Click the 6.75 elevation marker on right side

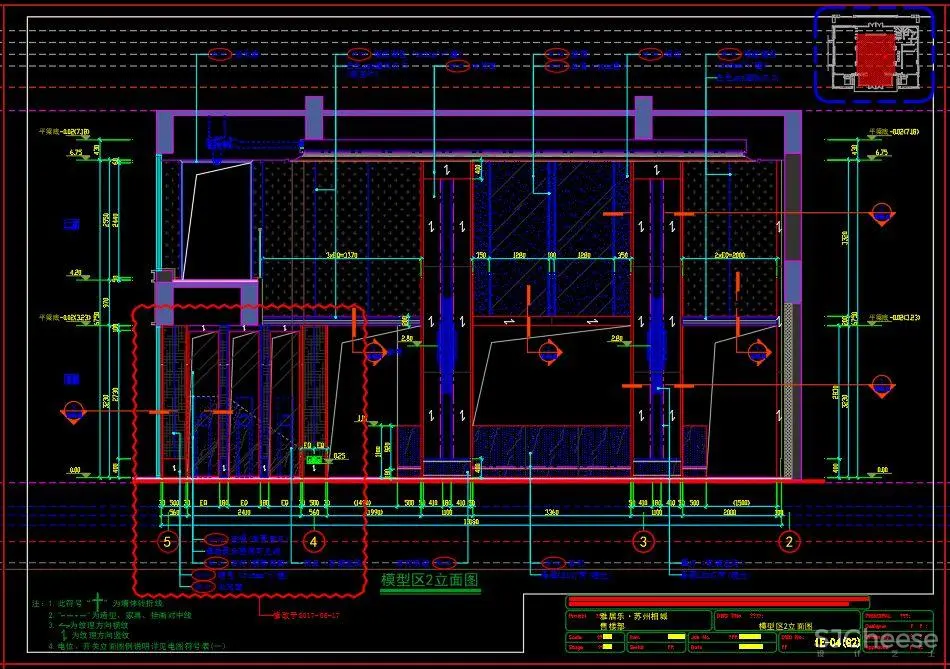[881, 153]
